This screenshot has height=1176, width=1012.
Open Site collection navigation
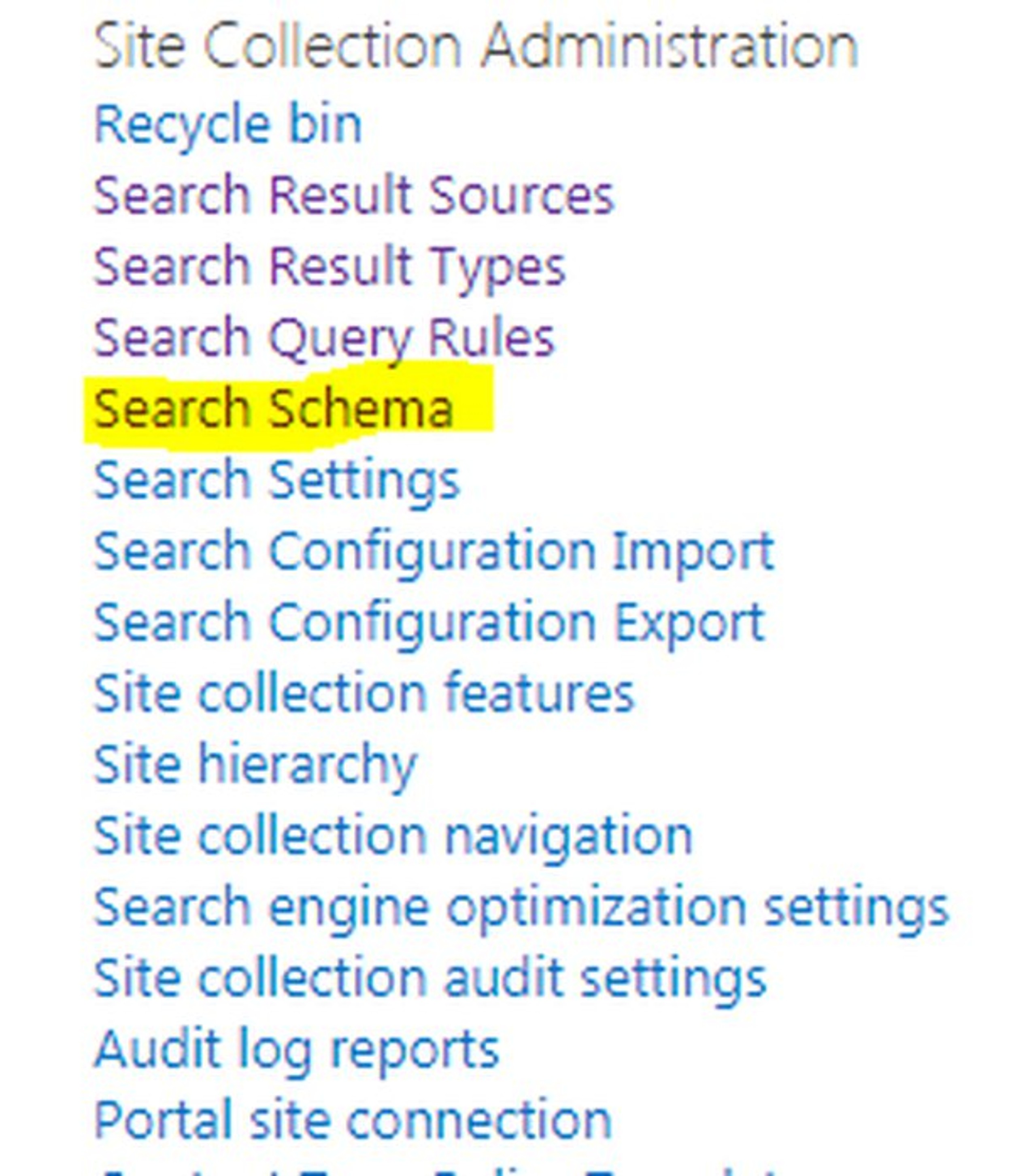tap(394, 831)
